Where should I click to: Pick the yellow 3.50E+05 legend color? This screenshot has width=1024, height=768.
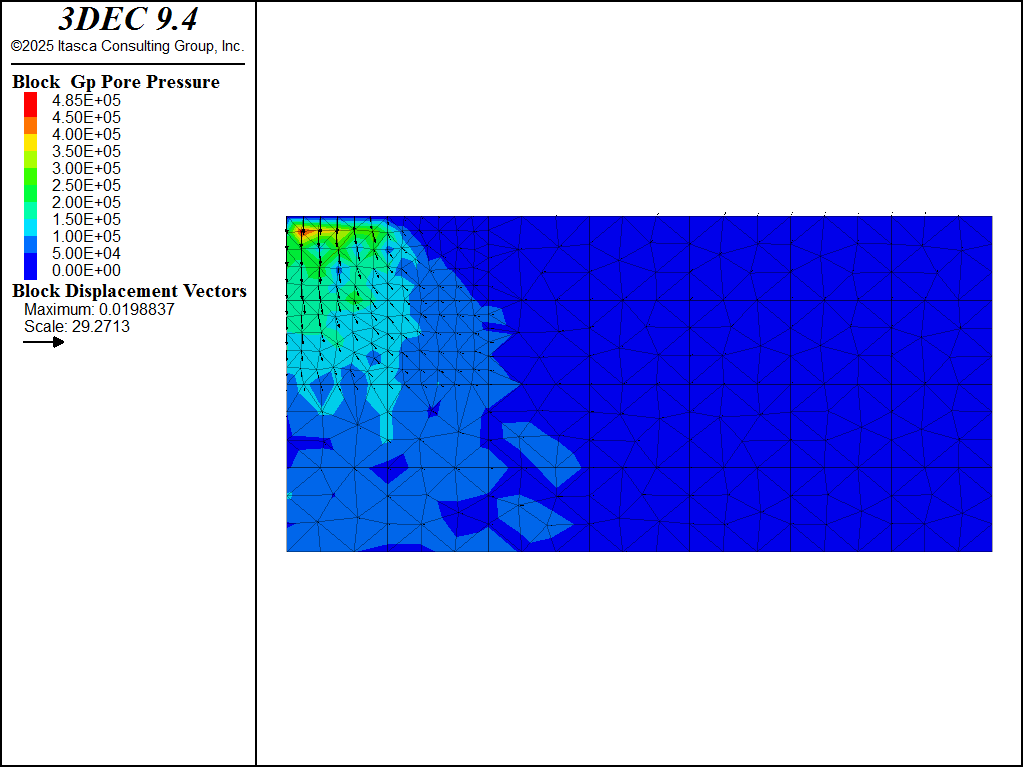[x=30, y=151]
